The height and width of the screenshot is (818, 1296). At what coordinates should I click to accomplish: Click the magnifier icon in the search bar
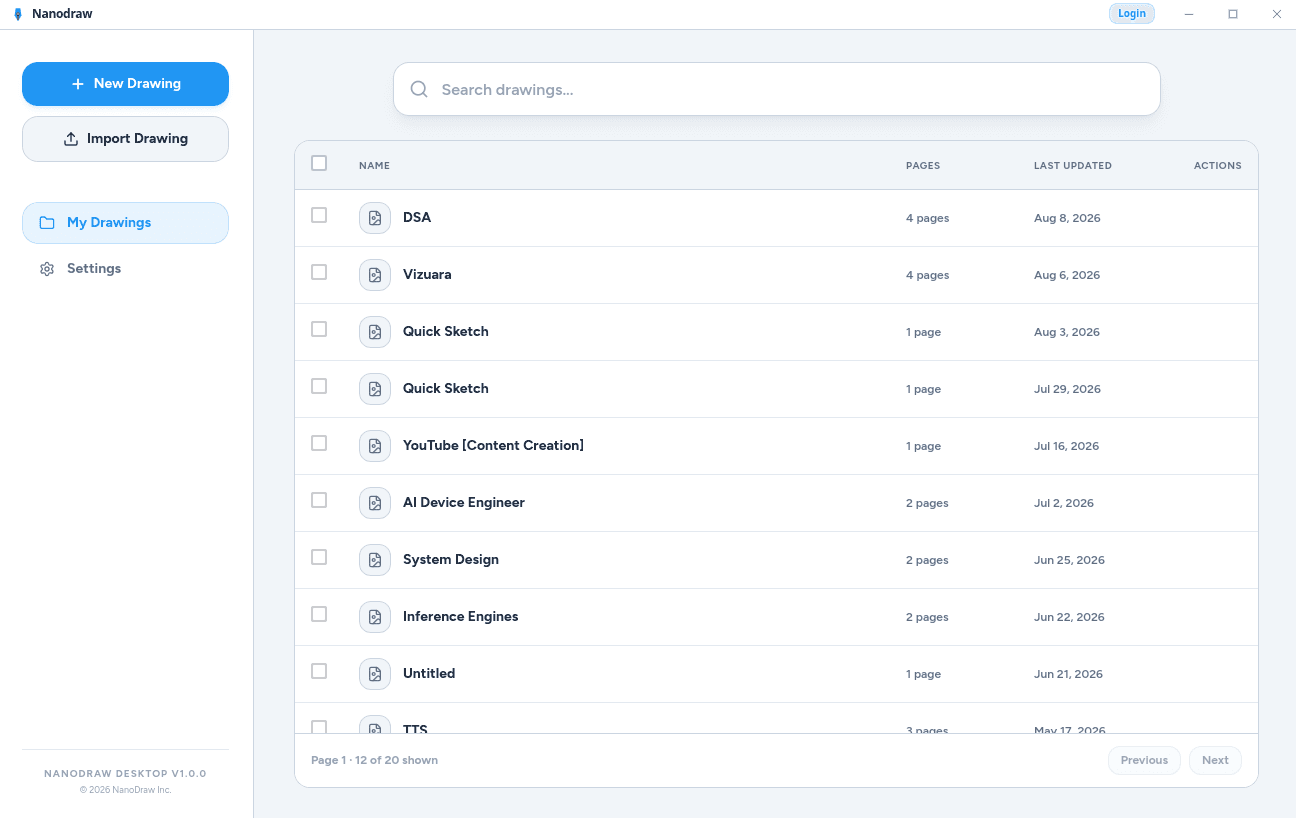click(x=420, y=89)
